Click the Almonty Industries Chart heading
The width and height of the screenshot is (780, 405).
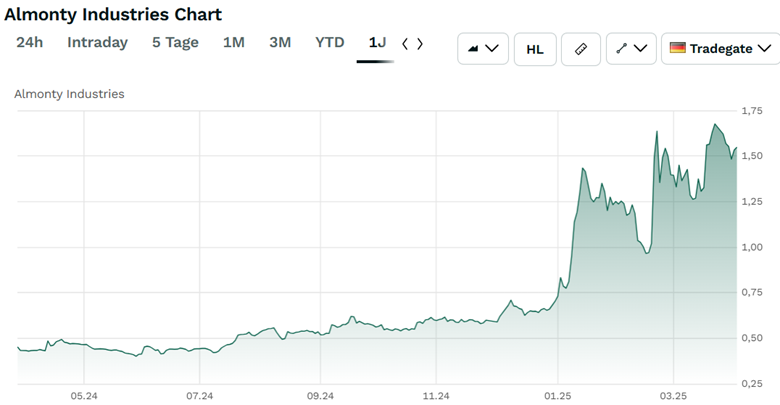[113, 14]
